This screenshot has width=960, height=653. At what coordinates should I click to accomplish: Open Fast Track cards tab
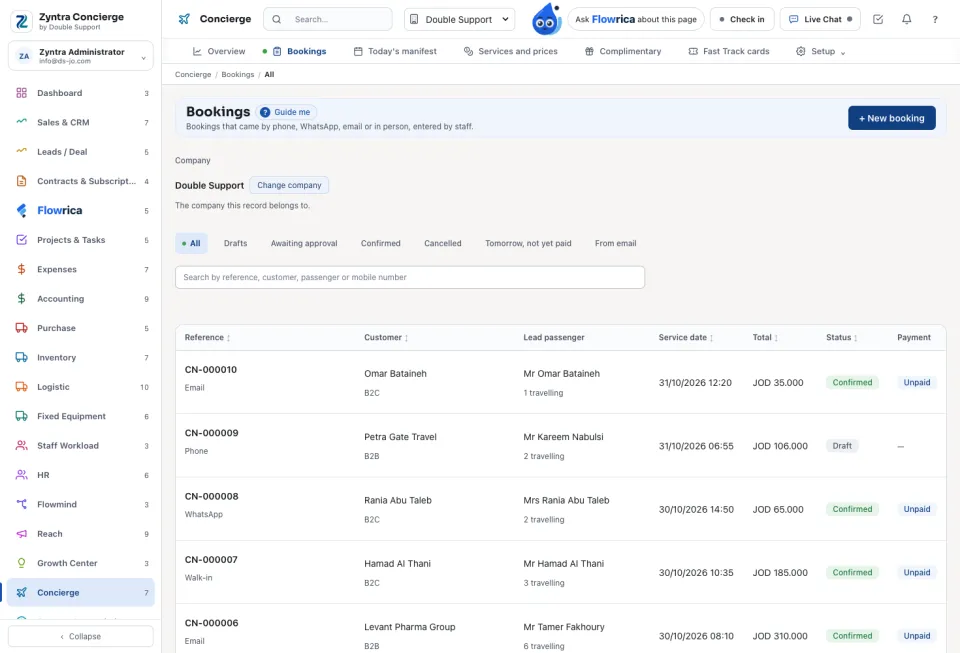pyautogui.click(x=729, y=51)
